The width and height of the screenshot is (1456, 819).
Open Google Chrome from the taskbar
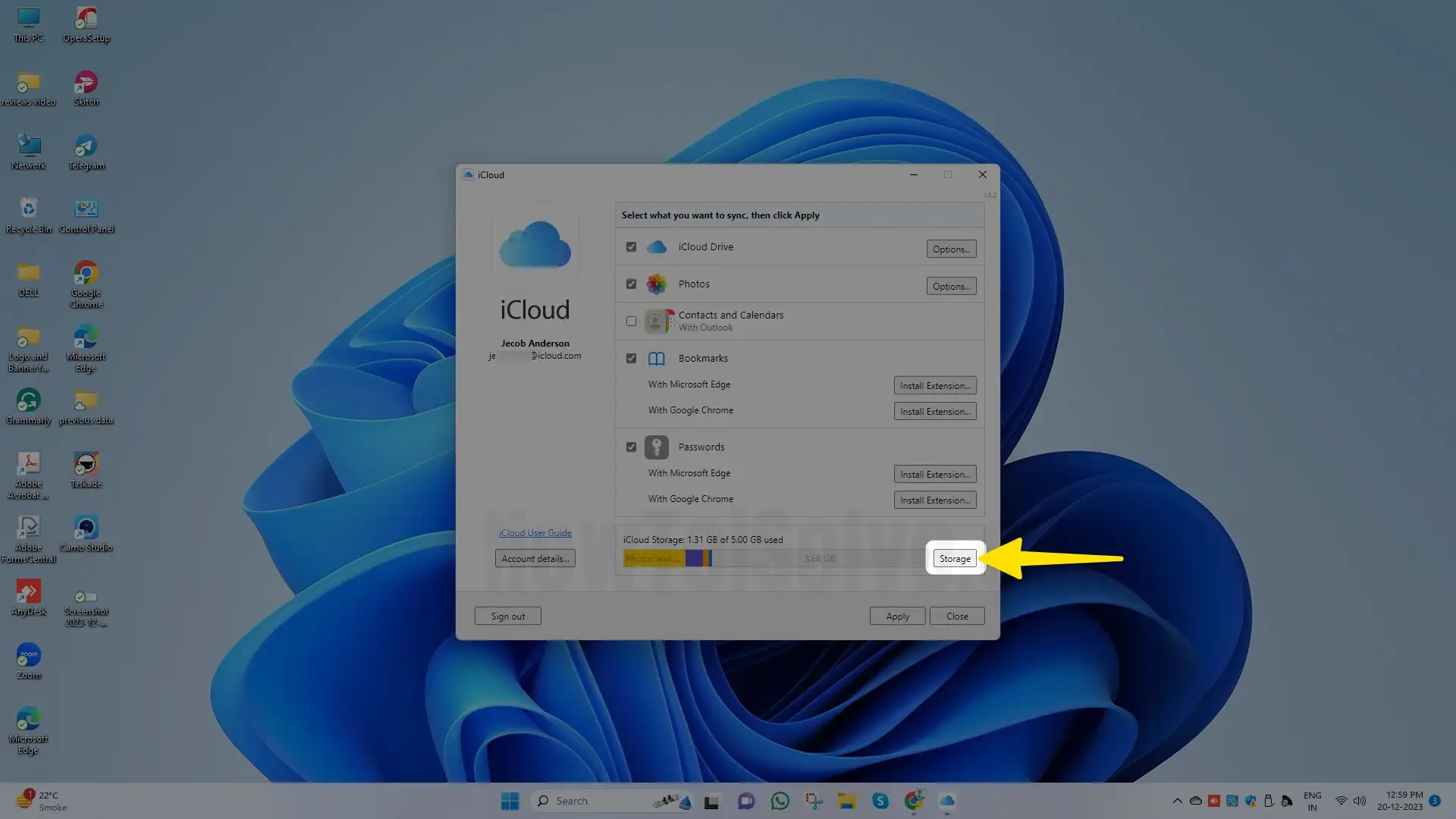914,800
